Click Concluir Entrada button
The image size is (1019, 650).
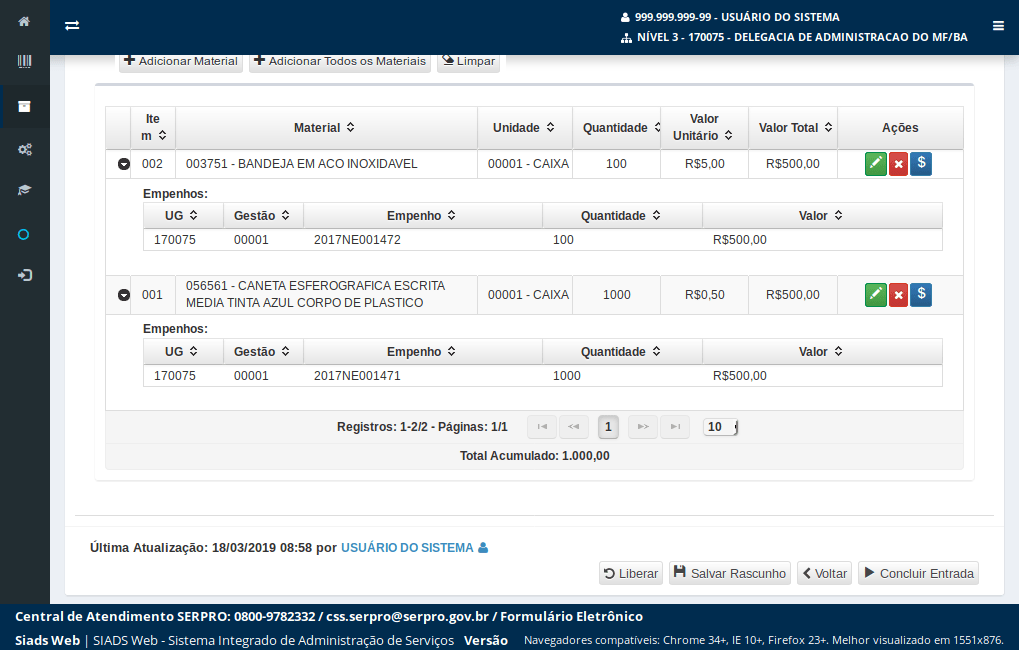coord(918,573)
